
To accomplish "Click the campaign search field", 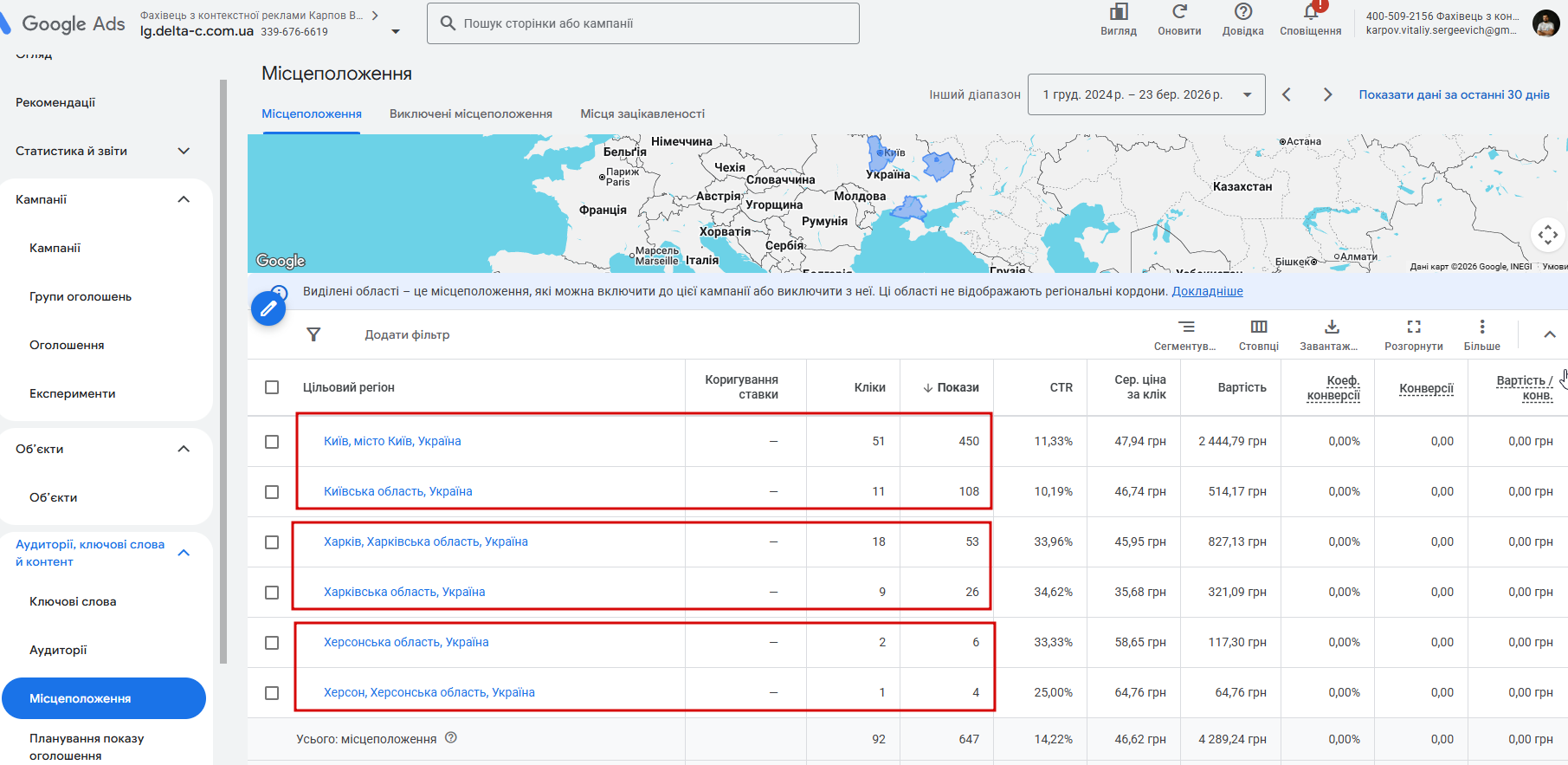I will pos(642,23).
